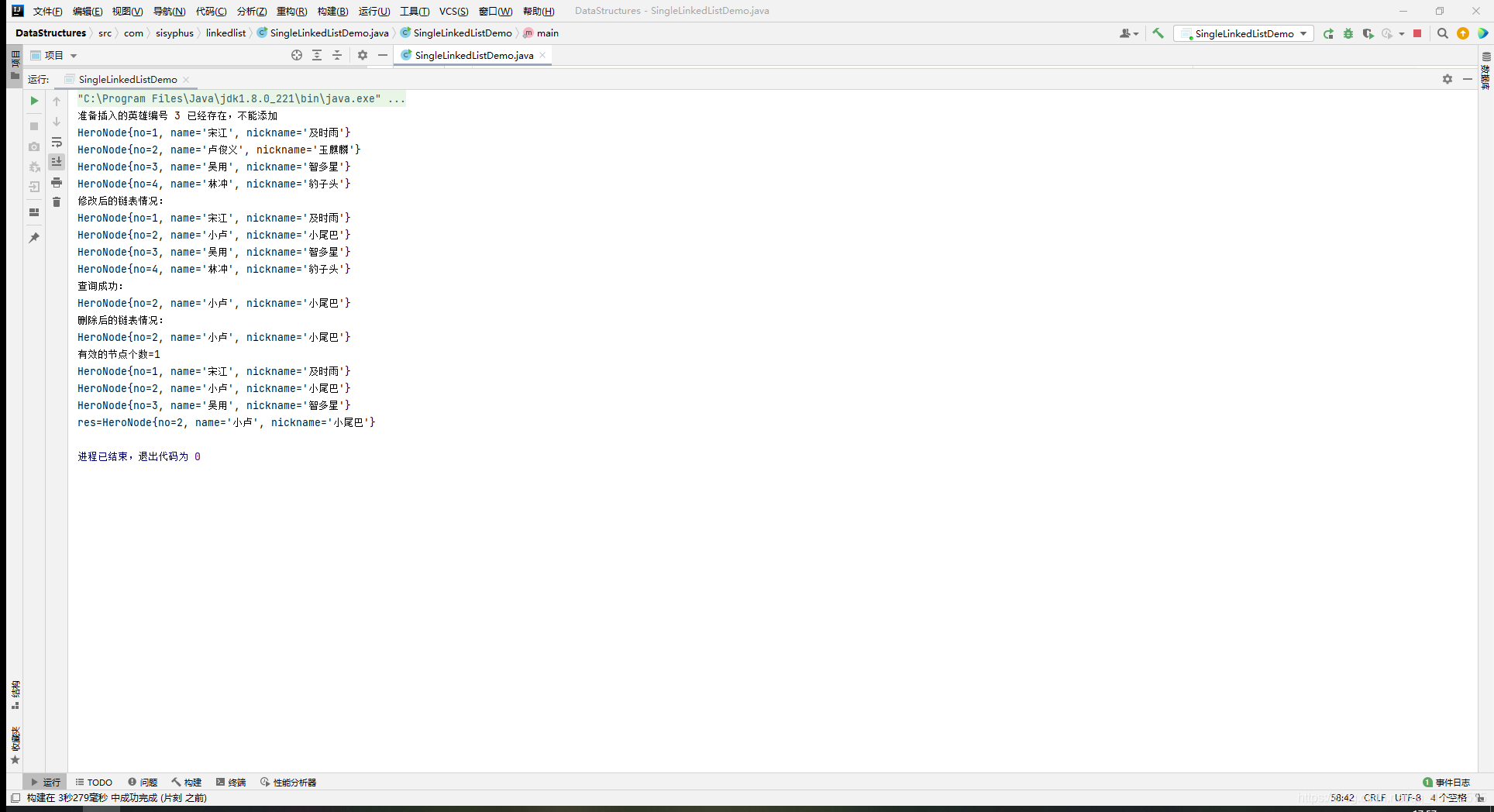Select SingleLinkedListDemo run tab
1494x812 pixels.
[x=128, y=79]
